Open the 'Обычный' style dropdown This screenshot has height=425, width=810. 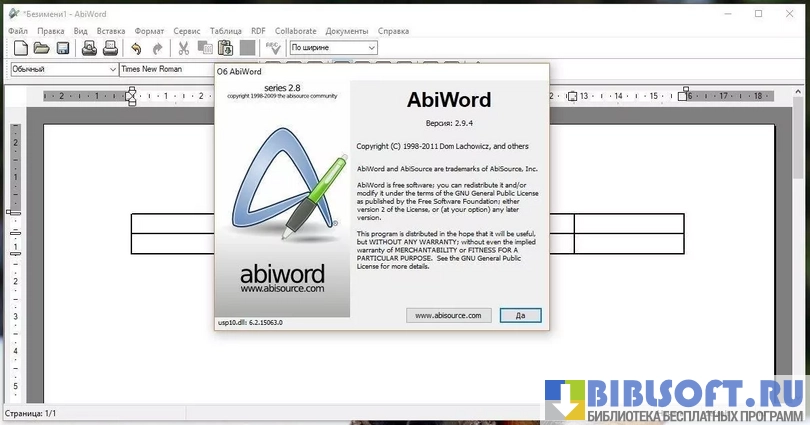(112, 69)
